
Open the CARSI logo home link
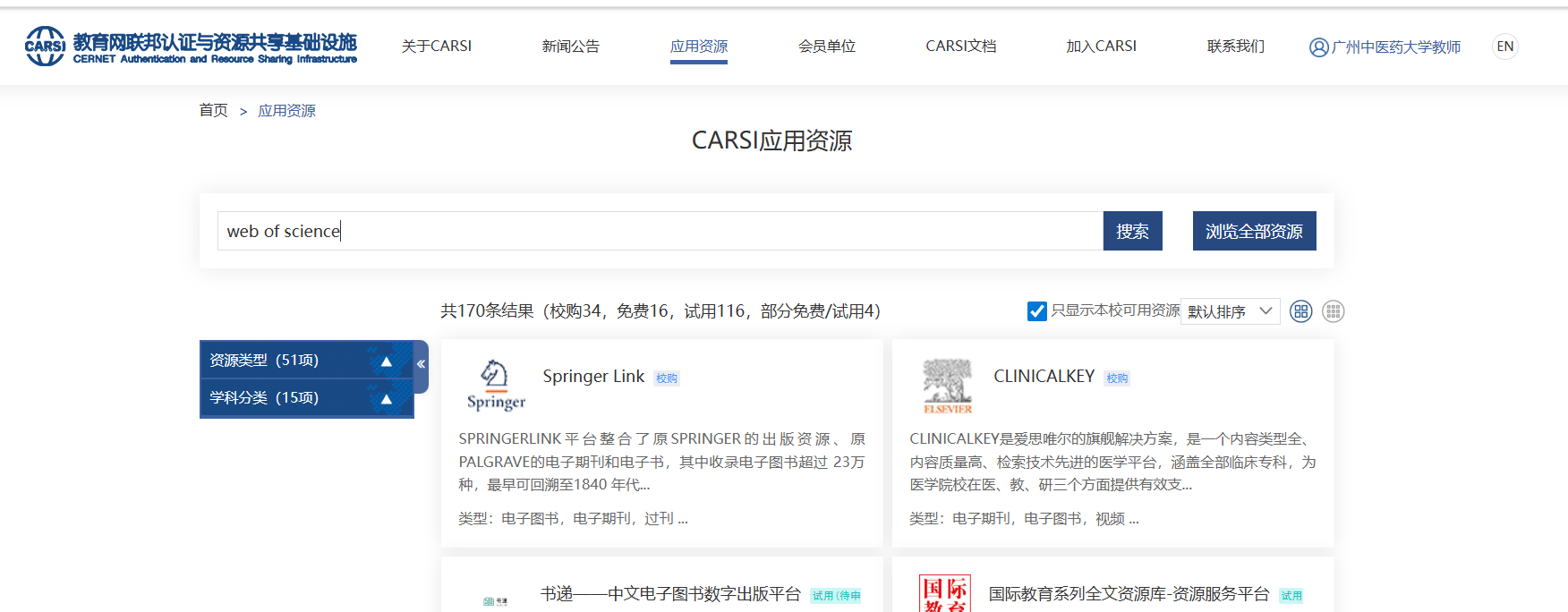pos(191,46)
